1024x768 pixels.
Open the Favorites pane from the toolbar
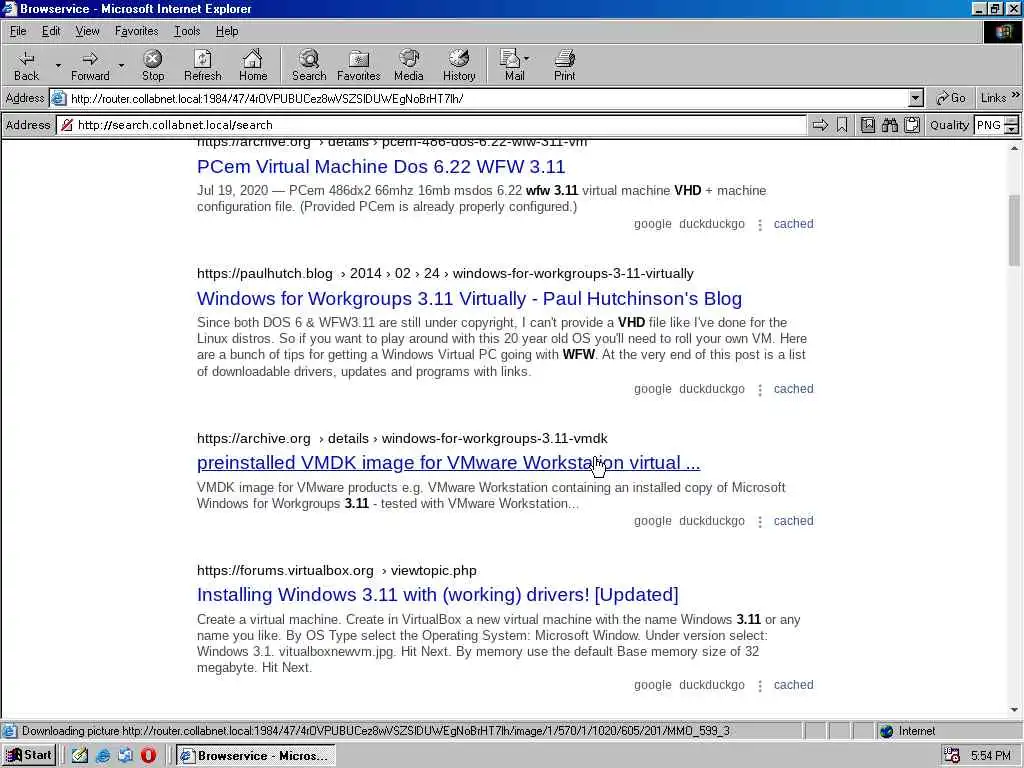click(359, 65)
